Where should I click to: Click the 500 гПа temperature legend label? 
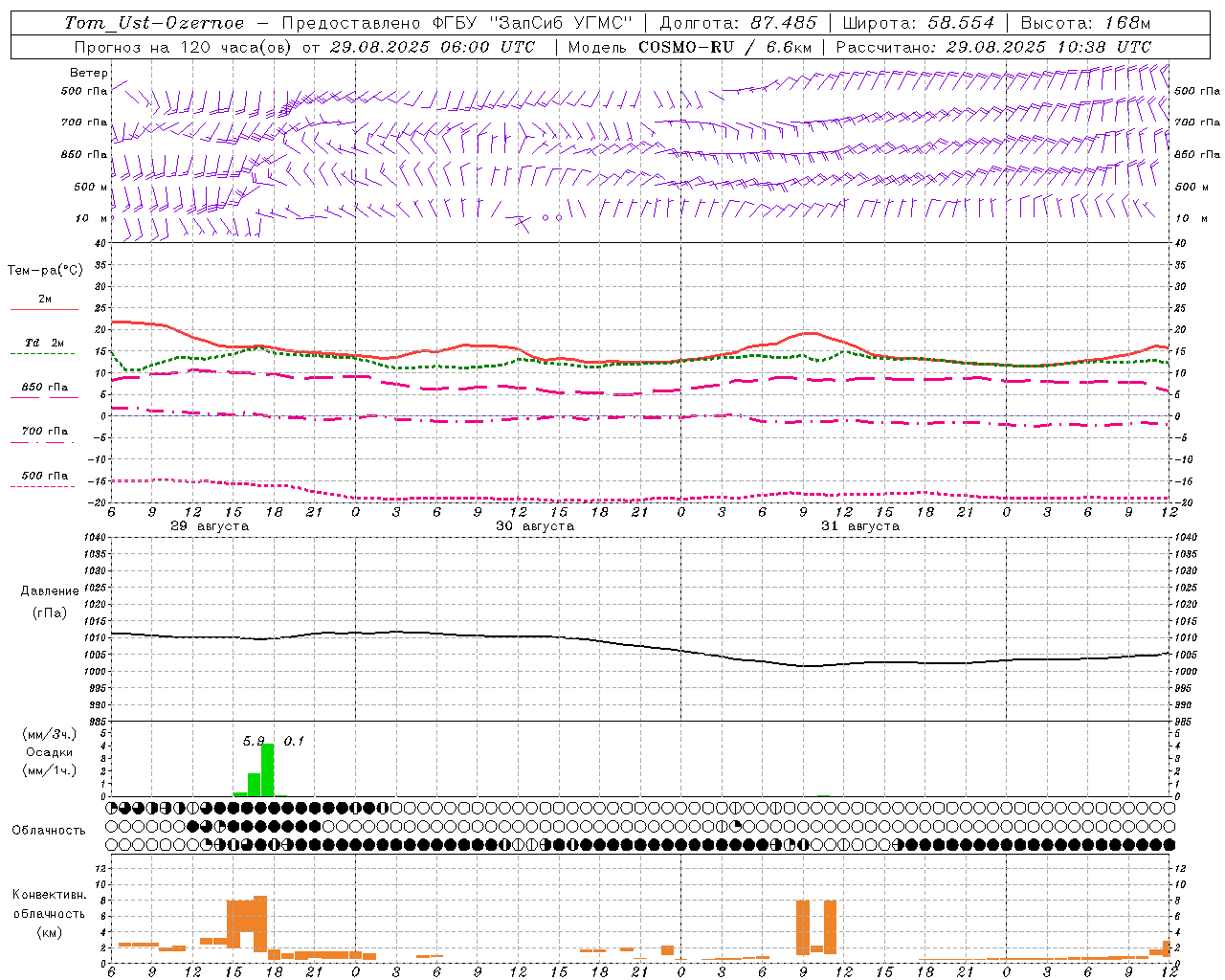[x=45, y=476]
